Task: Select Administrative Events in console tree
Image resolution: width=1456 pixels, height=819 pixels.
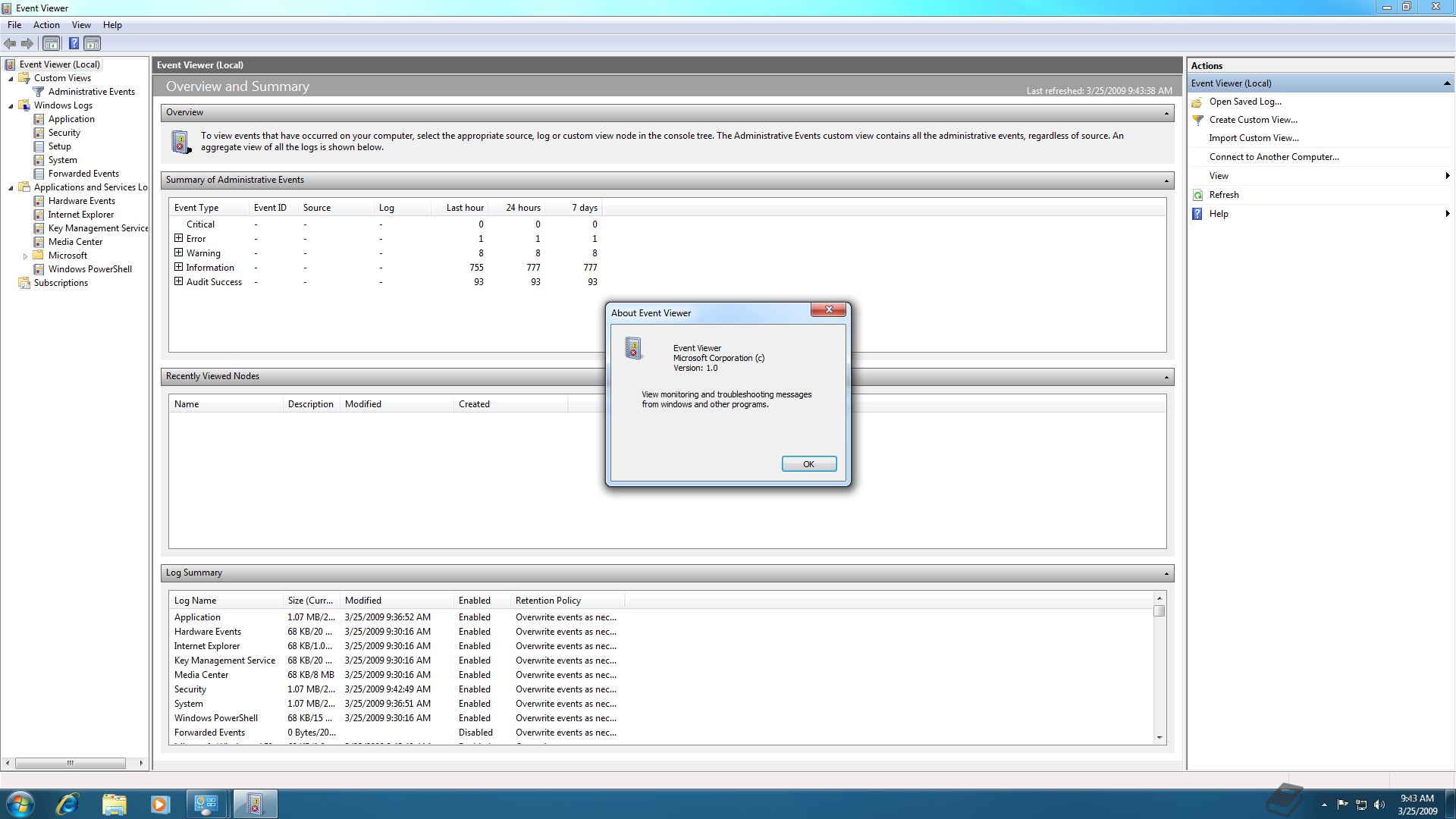Action: coord(92,92)
